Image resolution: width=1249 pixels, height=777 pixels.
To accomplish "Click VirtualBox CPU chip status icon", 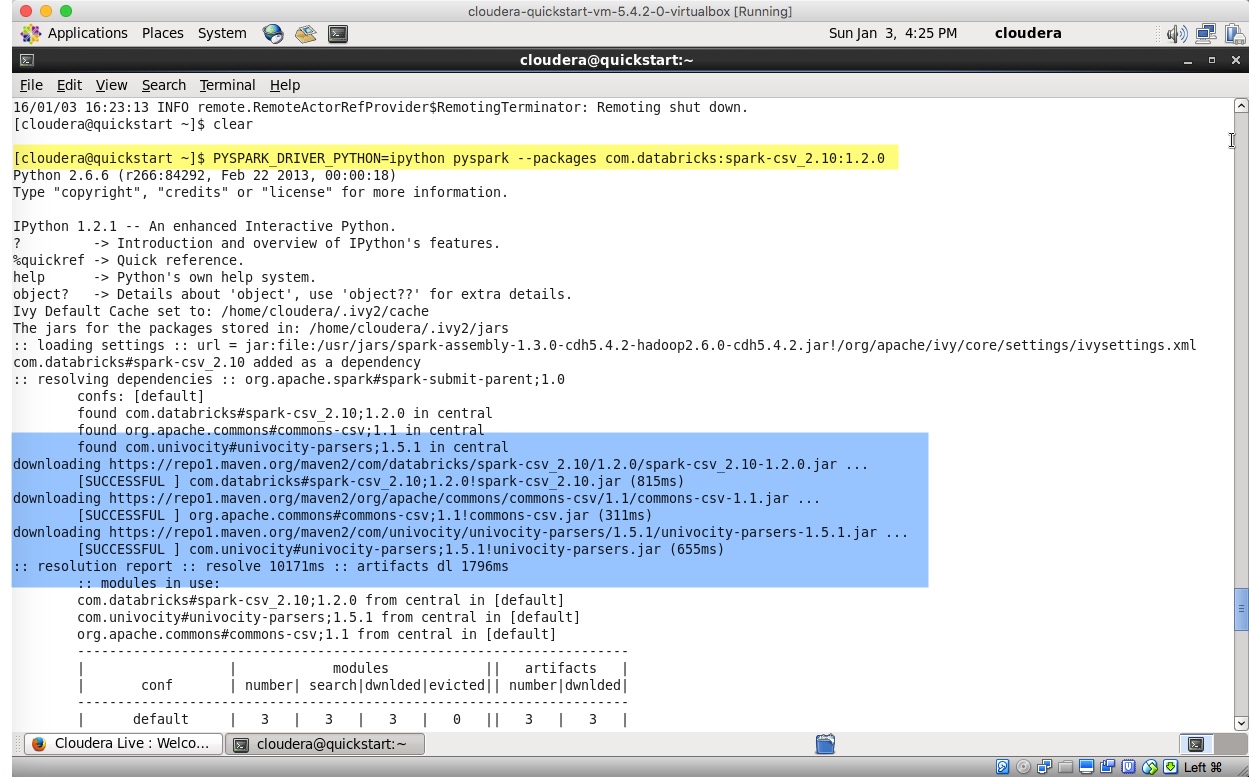I will point(1128,768).
